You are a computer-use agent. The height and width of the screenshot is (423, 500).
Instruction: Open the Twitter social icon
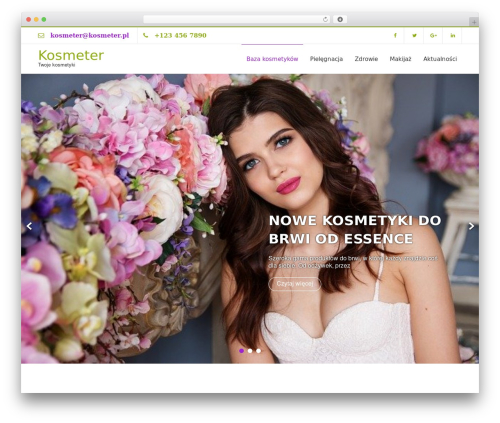tap(414, 35)
